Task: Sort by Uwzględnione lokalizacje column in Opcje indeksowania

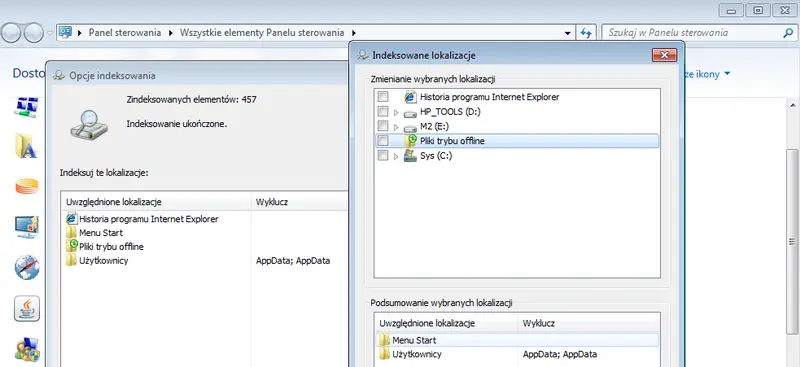Action: (156, 202)
